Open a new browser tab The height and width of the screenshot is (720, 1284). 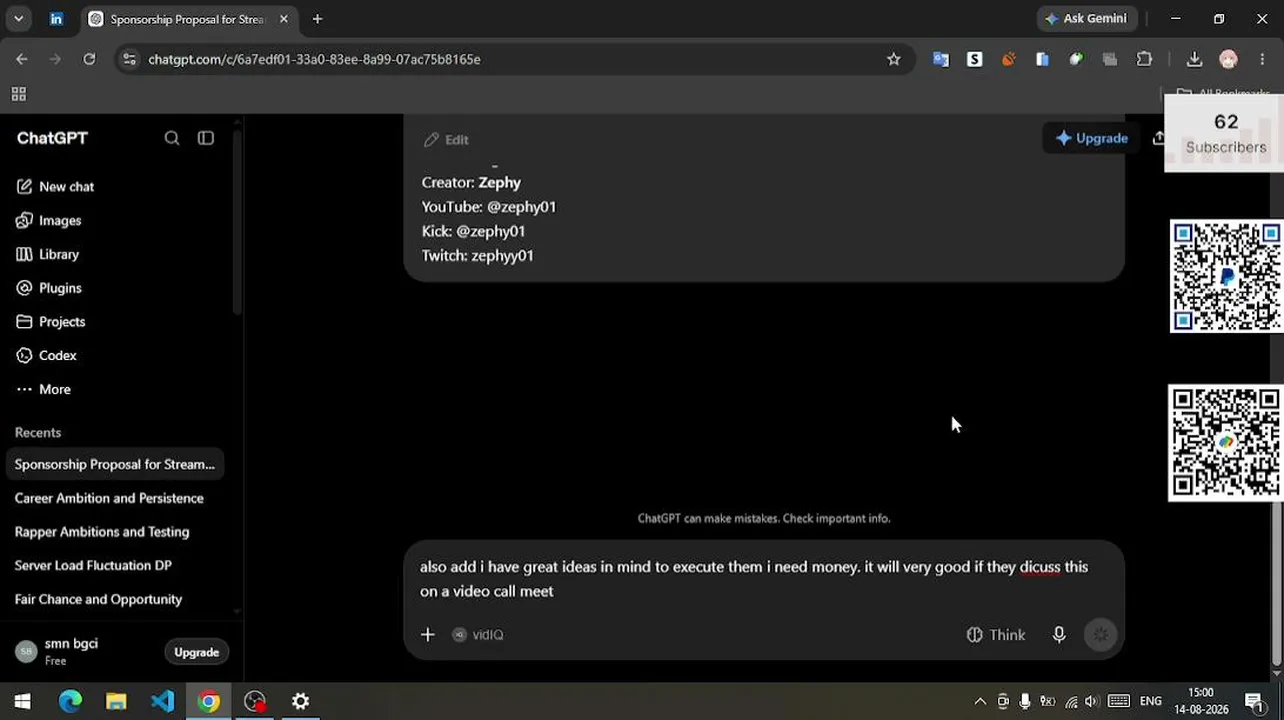point(317,19)
